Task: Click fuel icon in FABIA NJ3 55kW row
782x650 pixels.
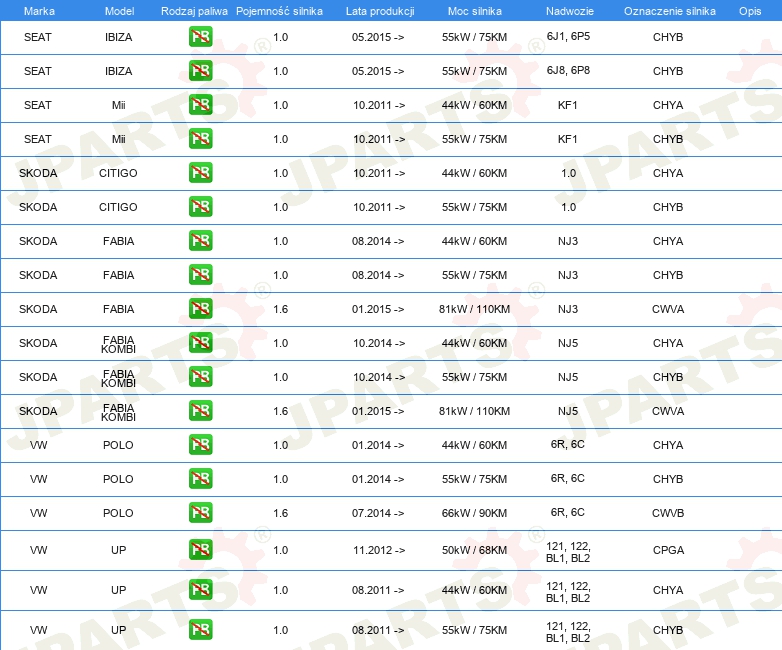Action: [200, 274]
